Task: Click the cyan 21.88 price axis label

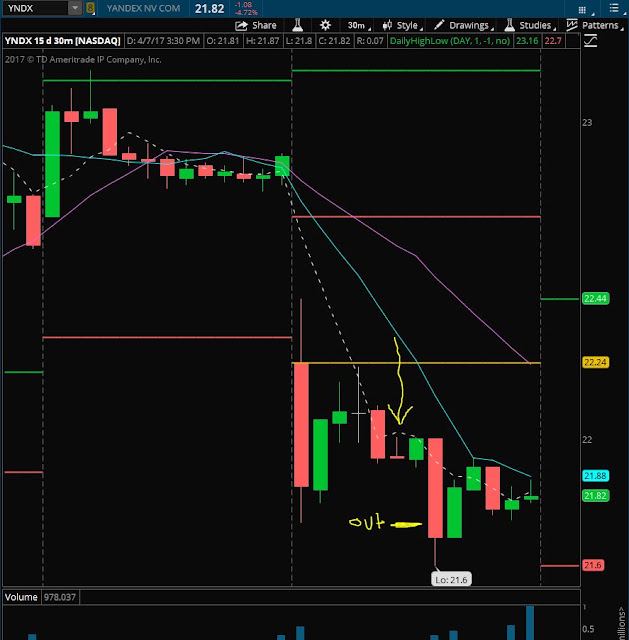Action: click(595, 476)
